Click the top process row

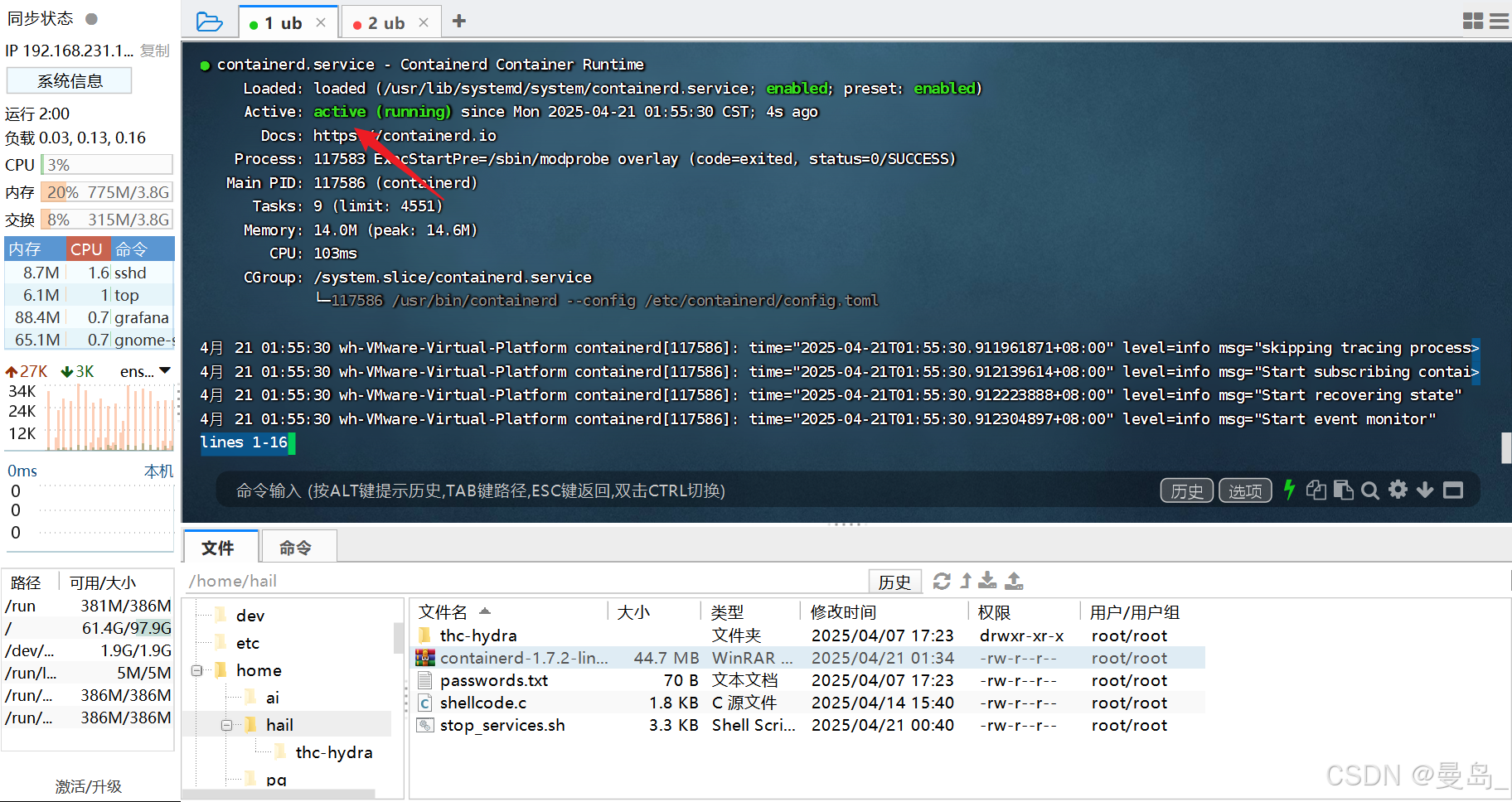90,295
